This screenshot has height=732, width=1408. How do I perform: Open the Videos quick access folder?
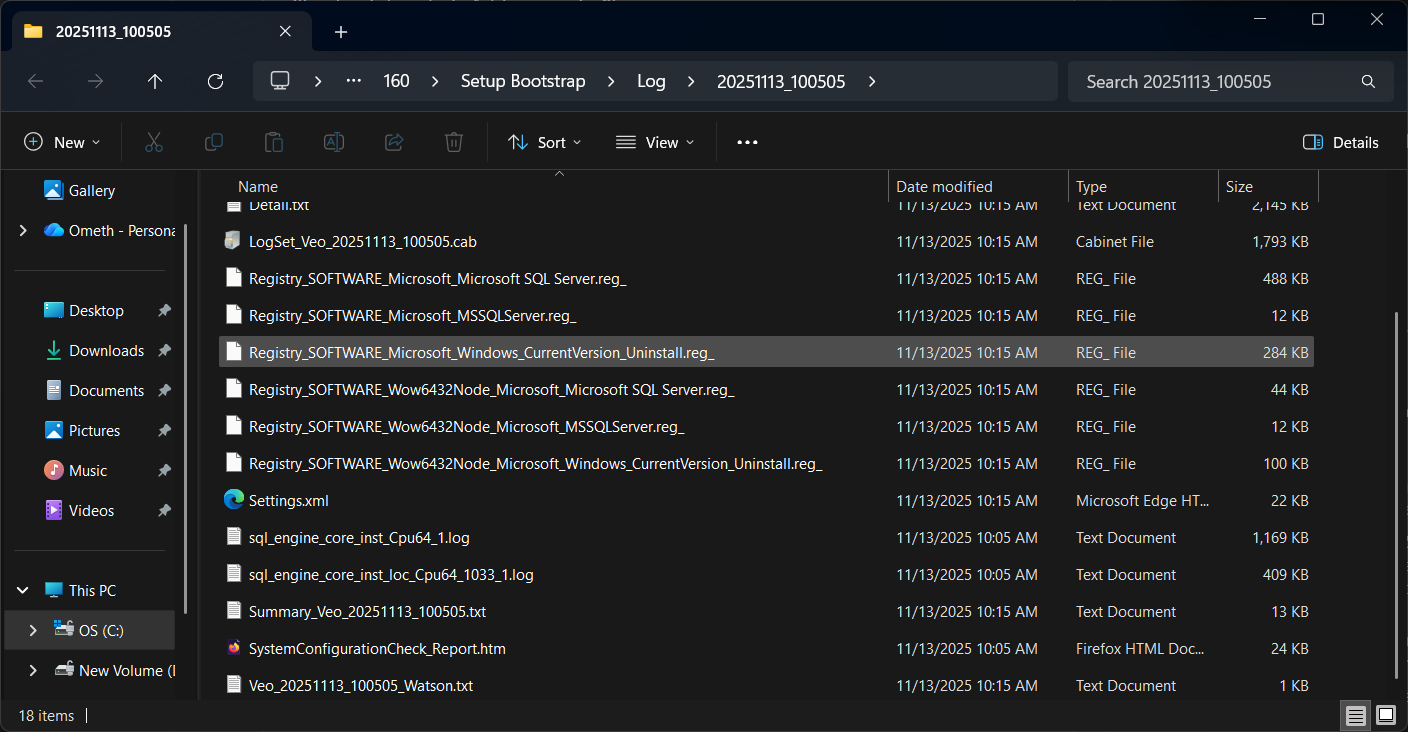(x=91, y=510)
